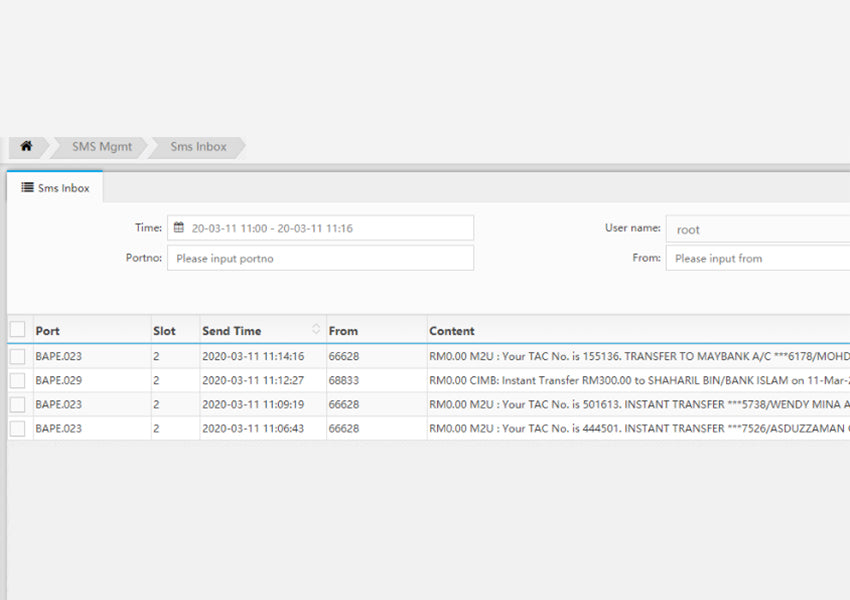Open the SMS Mgmt breadcrumb
850x600 pixels.
tap(102, 147)
